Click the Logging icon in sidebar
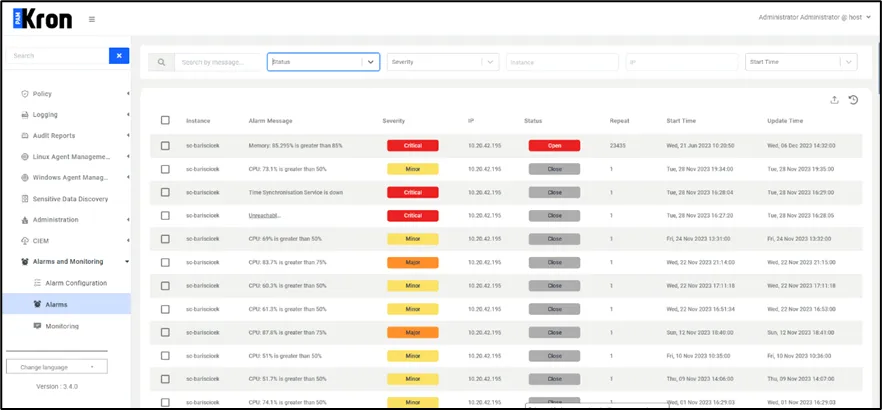The width and height of the screenshot is (882, 410). pos(25,115)
